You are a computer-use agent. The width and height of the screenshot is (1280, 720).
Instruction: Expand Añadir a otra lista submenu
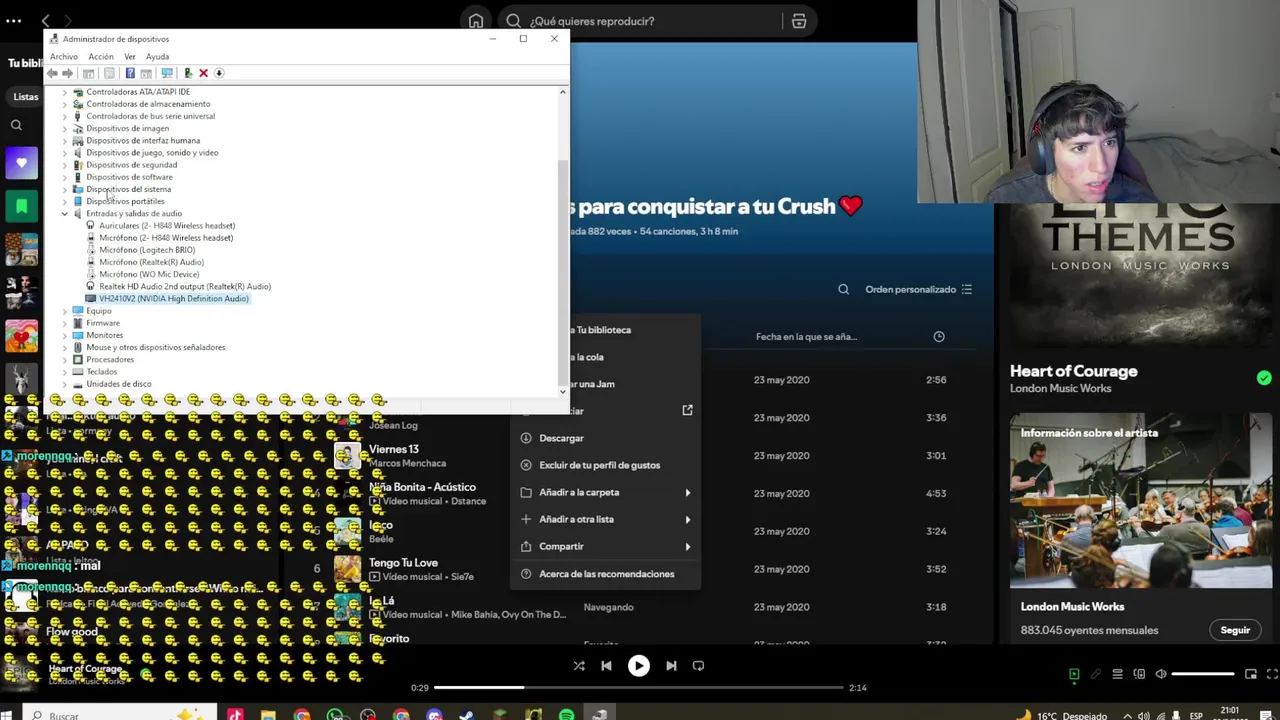(x=606, y=519)
